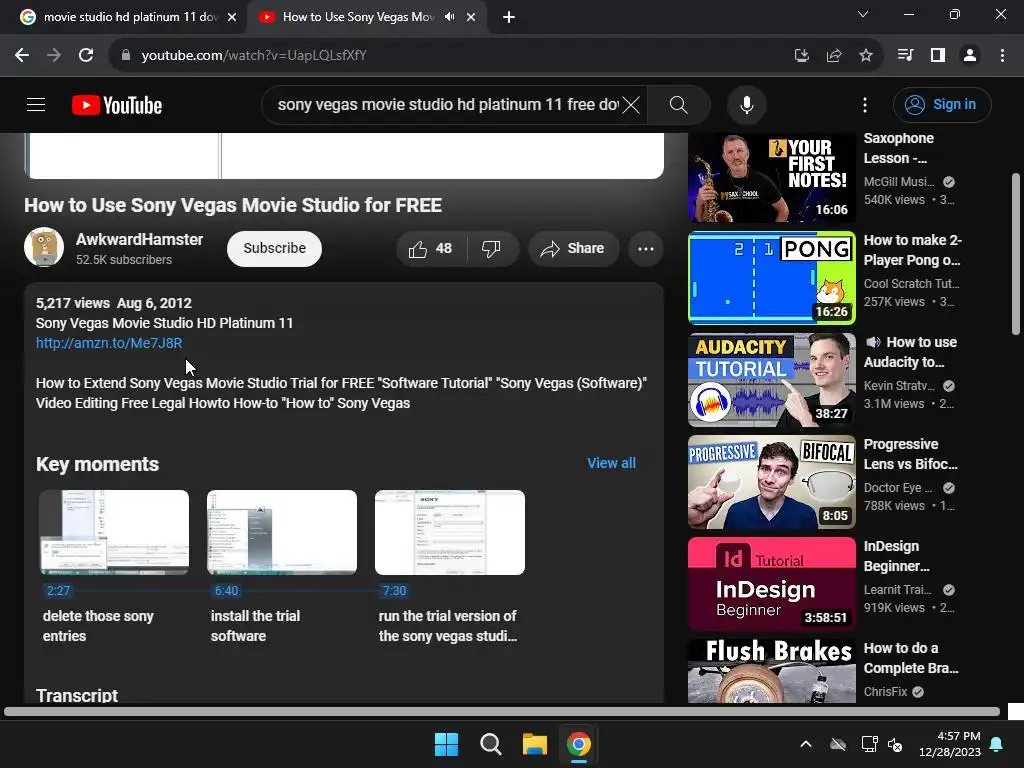This screenshot has height=768, width=1024.
Task: Install app icon in address bar
Action: tap(802, 56)
